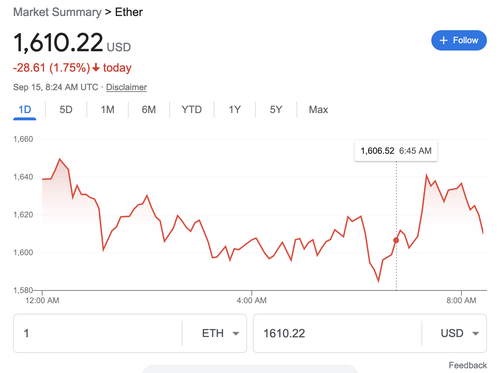Click the Feedback link

[x=468, y=365]
